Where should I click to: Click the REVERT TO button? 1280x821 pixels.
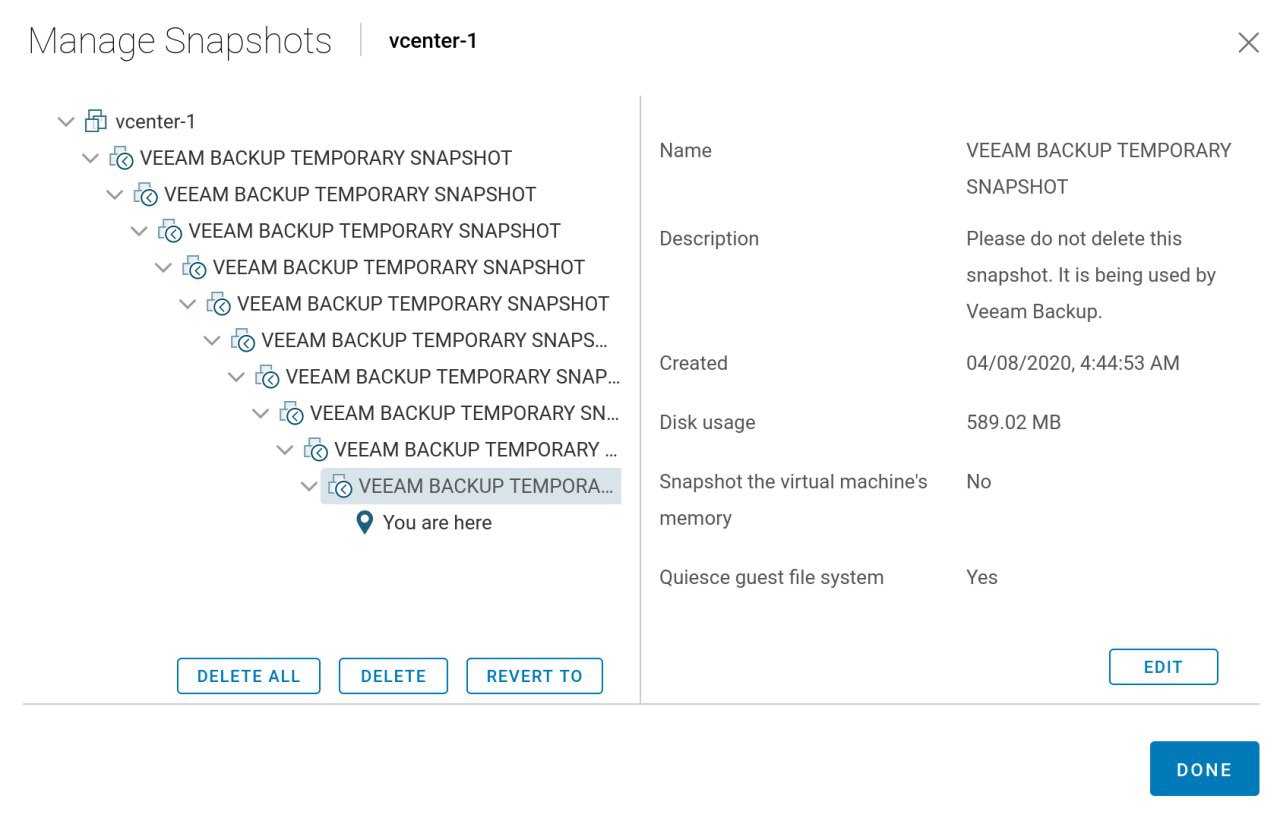coord(535,676)
